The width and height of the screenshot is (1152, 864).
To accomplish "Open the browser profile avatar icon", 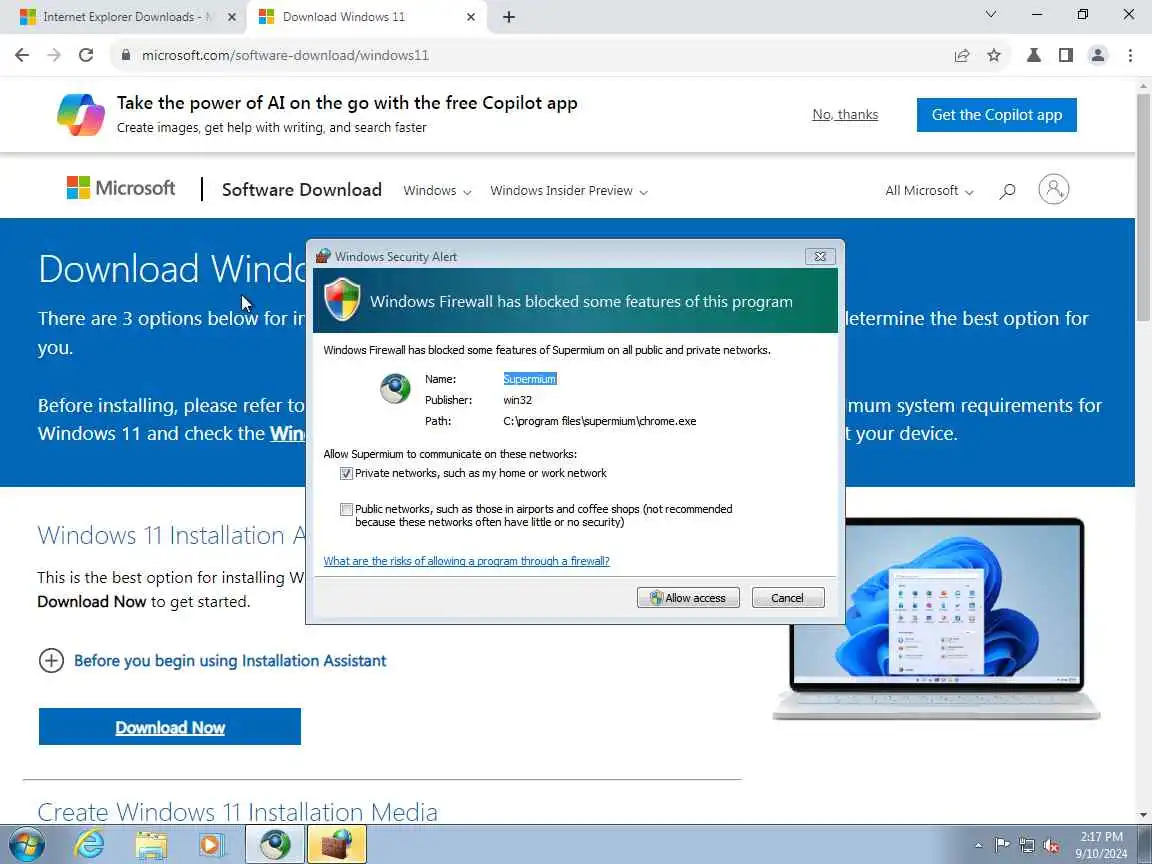I will (1098, 55).
